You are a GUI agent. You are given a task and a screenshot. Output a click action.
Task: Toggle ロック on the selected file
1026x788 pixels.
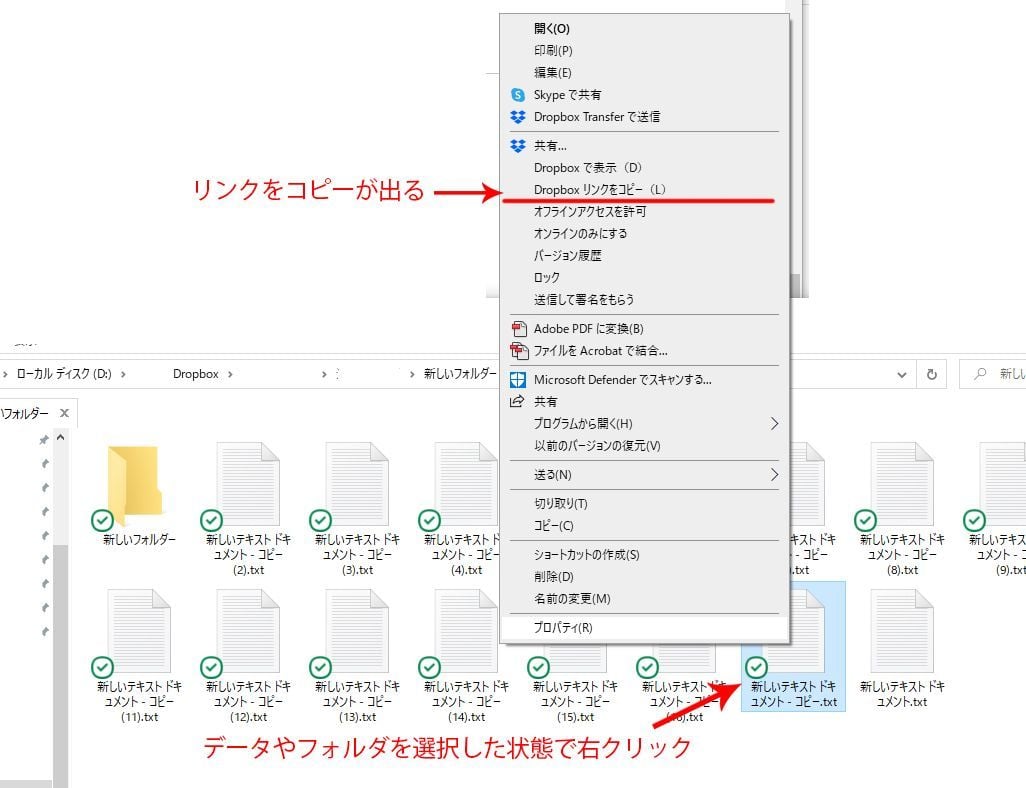tap(547, 277)
